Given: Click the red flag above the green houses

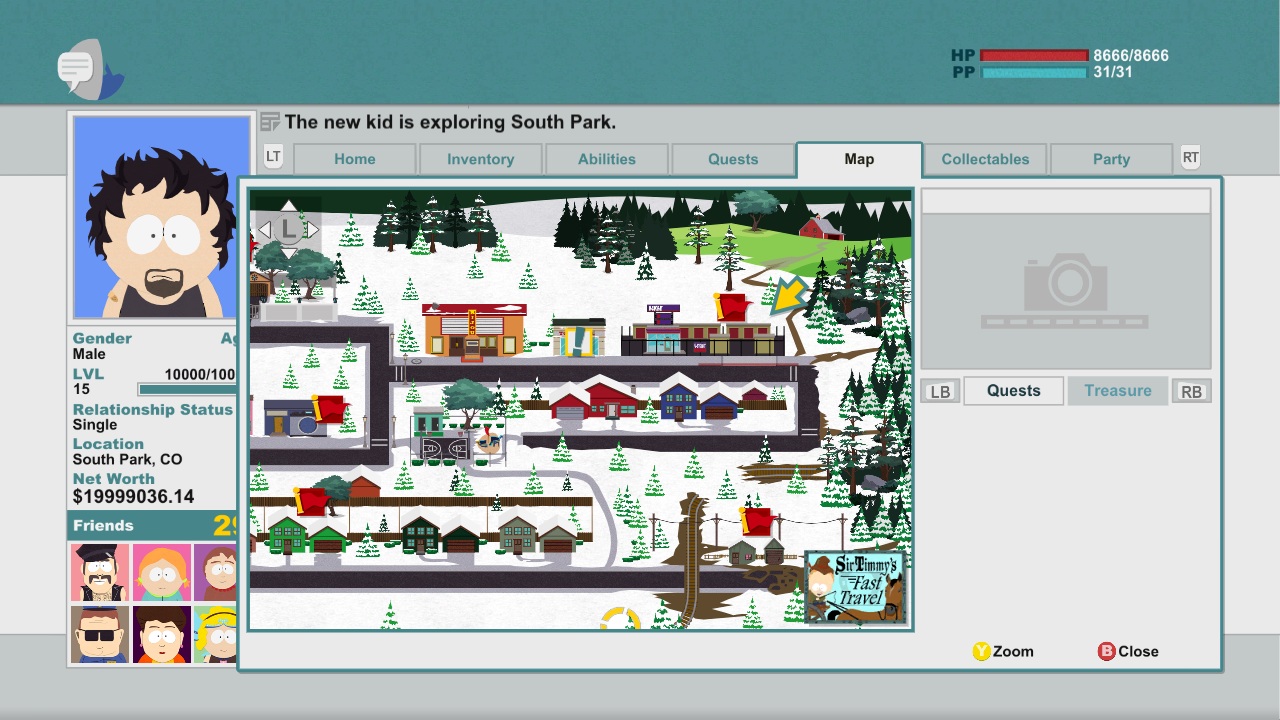Looking at the screenshot, I should (312, 500).
